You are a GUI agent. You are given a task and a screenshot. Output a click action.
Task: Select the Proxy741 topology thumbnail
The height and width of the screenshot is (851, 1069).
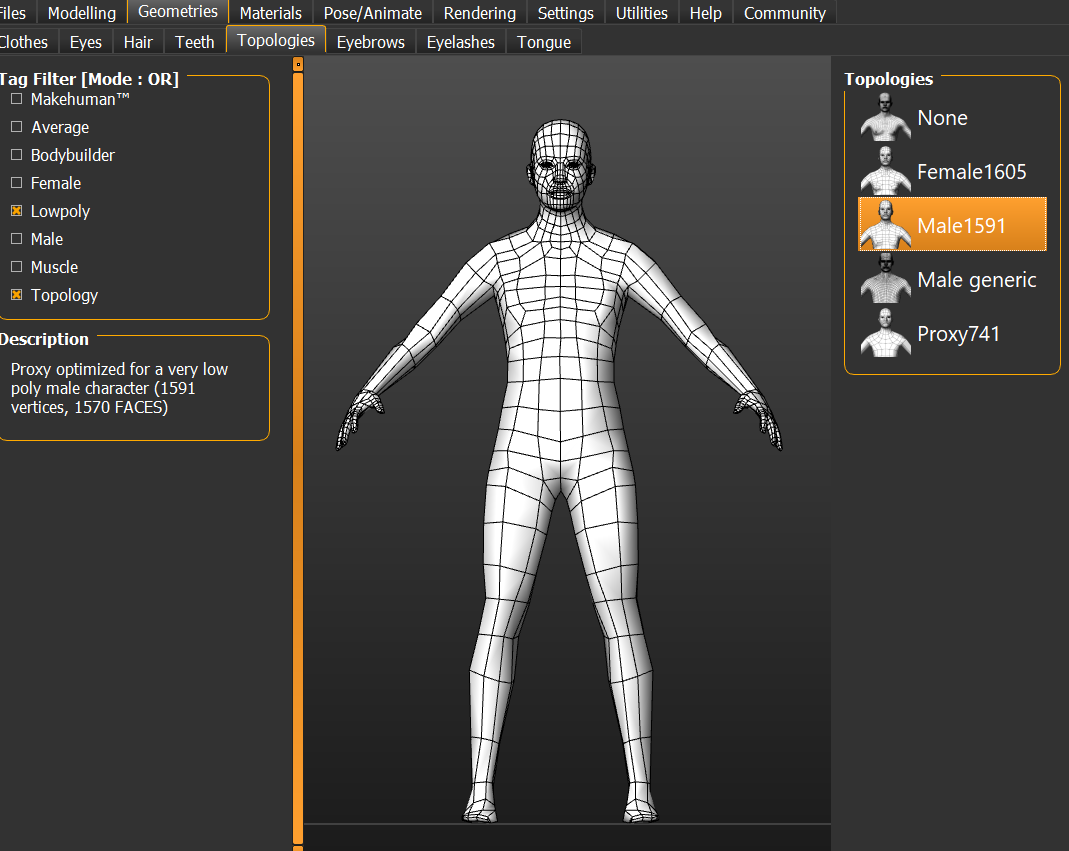tap(886, 333)
